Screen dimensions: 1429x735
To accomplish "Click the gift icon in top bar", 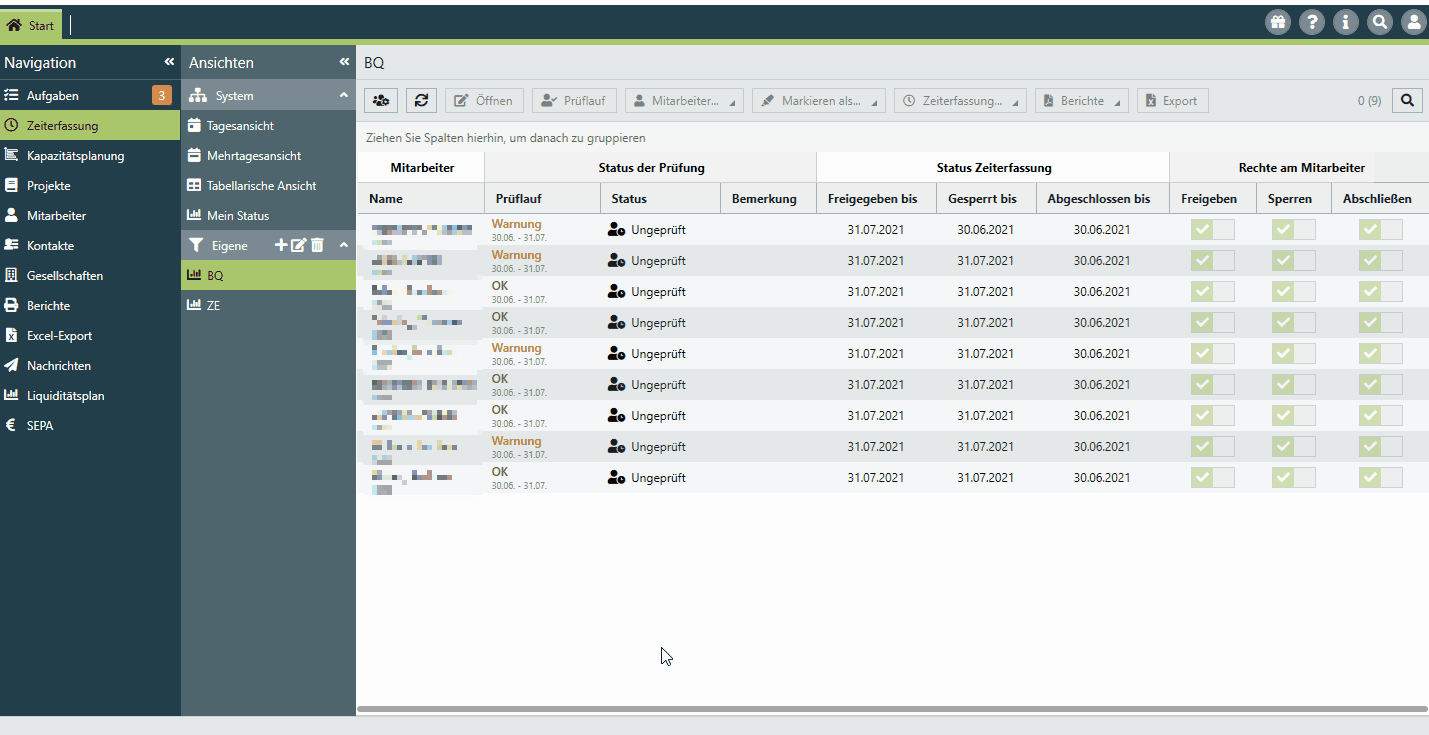I will (x=1277, y=23).
